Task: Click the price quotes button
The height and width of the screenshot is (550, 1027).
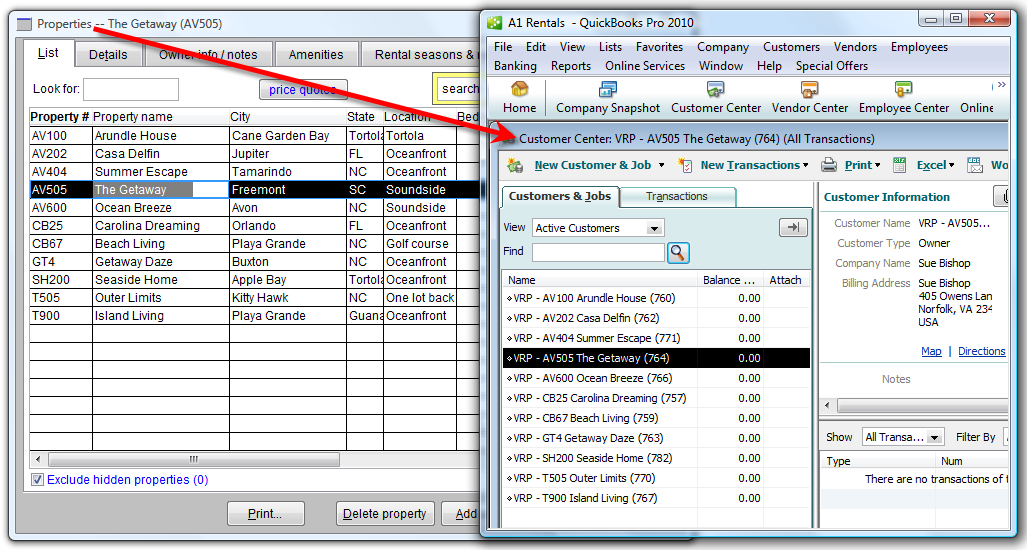Action: tap(303, 90)
